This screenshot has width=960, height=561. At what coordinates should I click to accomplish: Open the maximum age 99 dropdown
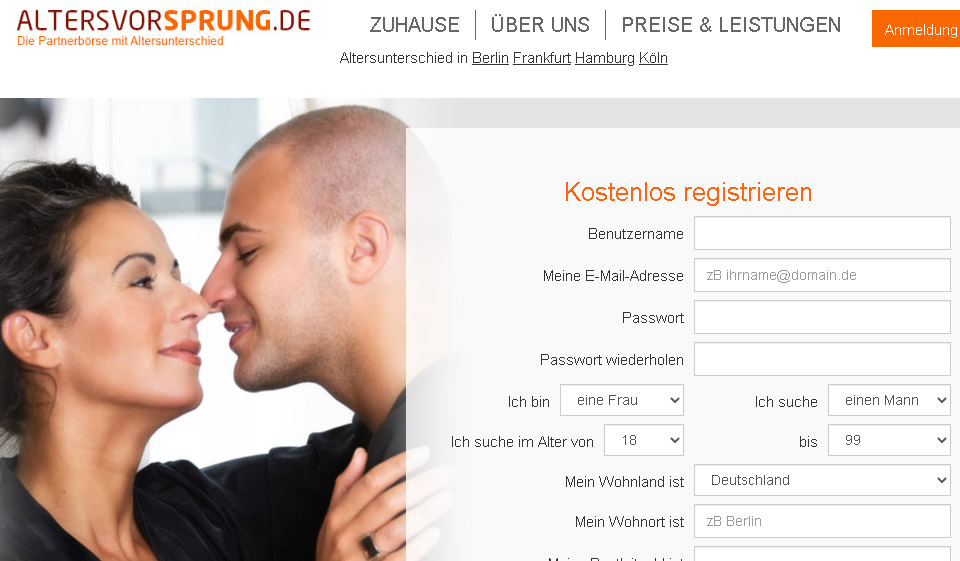(889, 440)
